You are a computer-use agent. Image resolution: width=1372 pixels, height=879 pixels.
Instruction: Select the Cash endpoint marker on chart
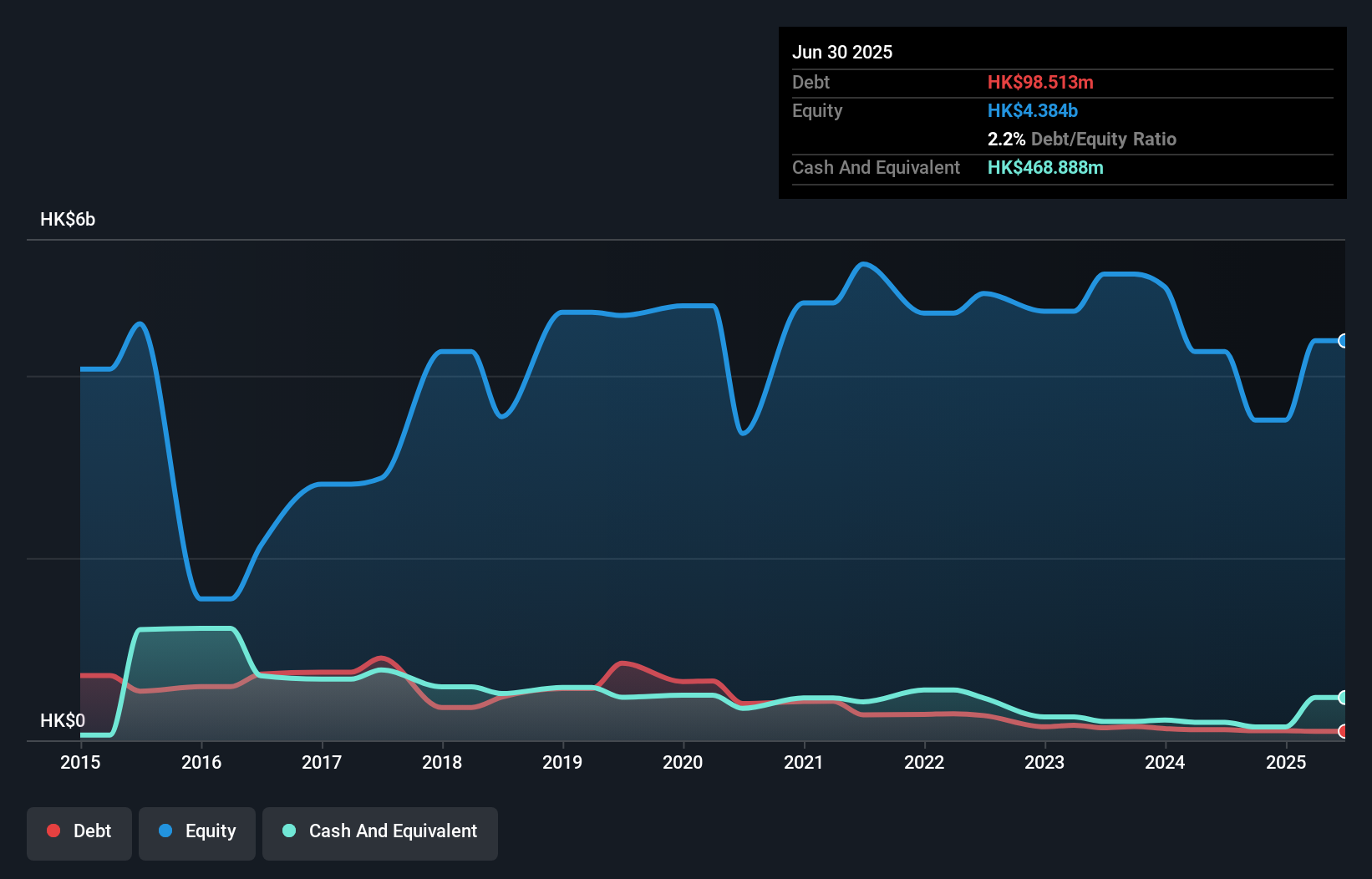pos(1344,698)
